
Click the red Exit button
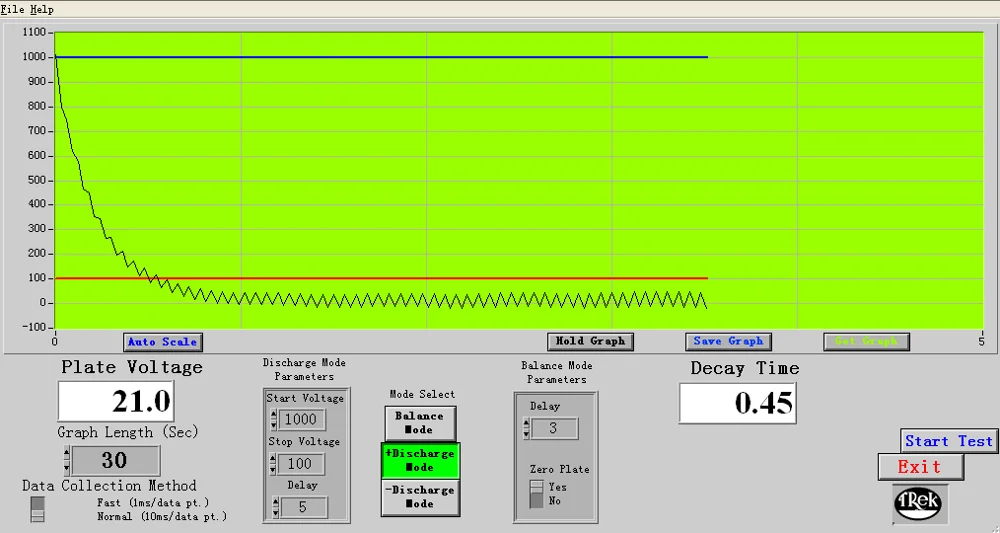pos(920,467)
